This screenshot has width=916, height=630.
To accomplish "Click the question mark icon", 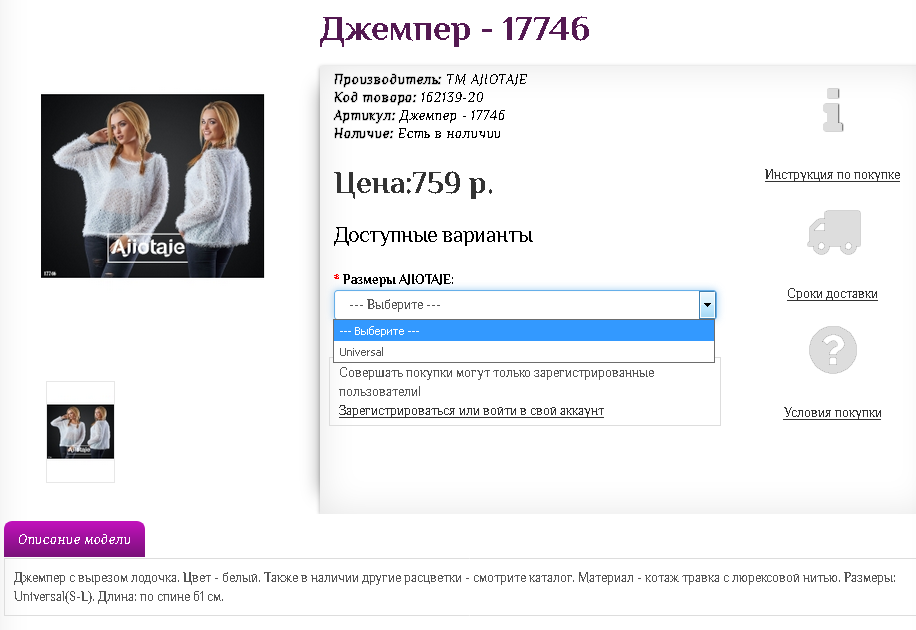I will coord(832,349).
